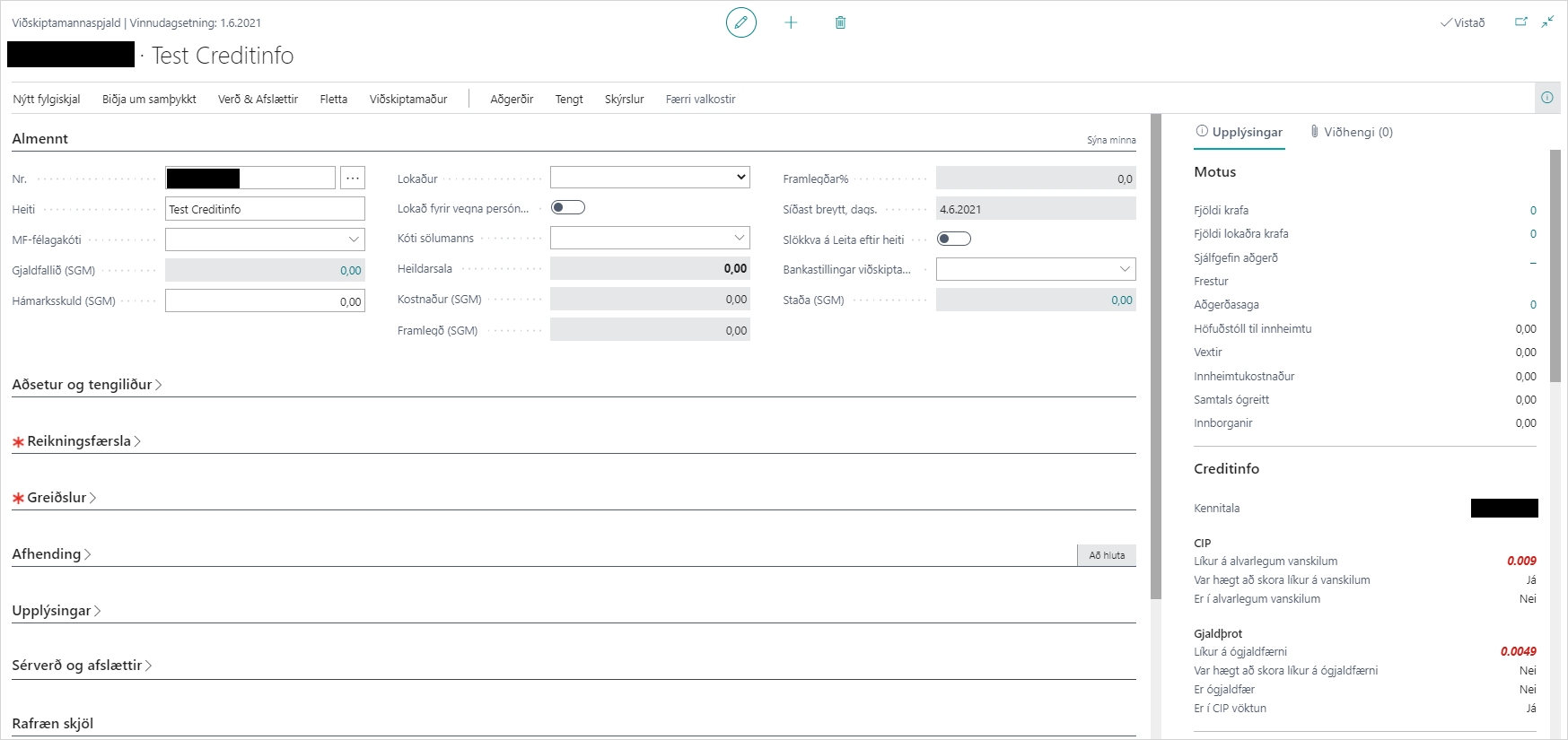The width and height of the screenshot is (1568, 740).
Task: Open the Skýrslur menu
Action: [x=624, y=100]
